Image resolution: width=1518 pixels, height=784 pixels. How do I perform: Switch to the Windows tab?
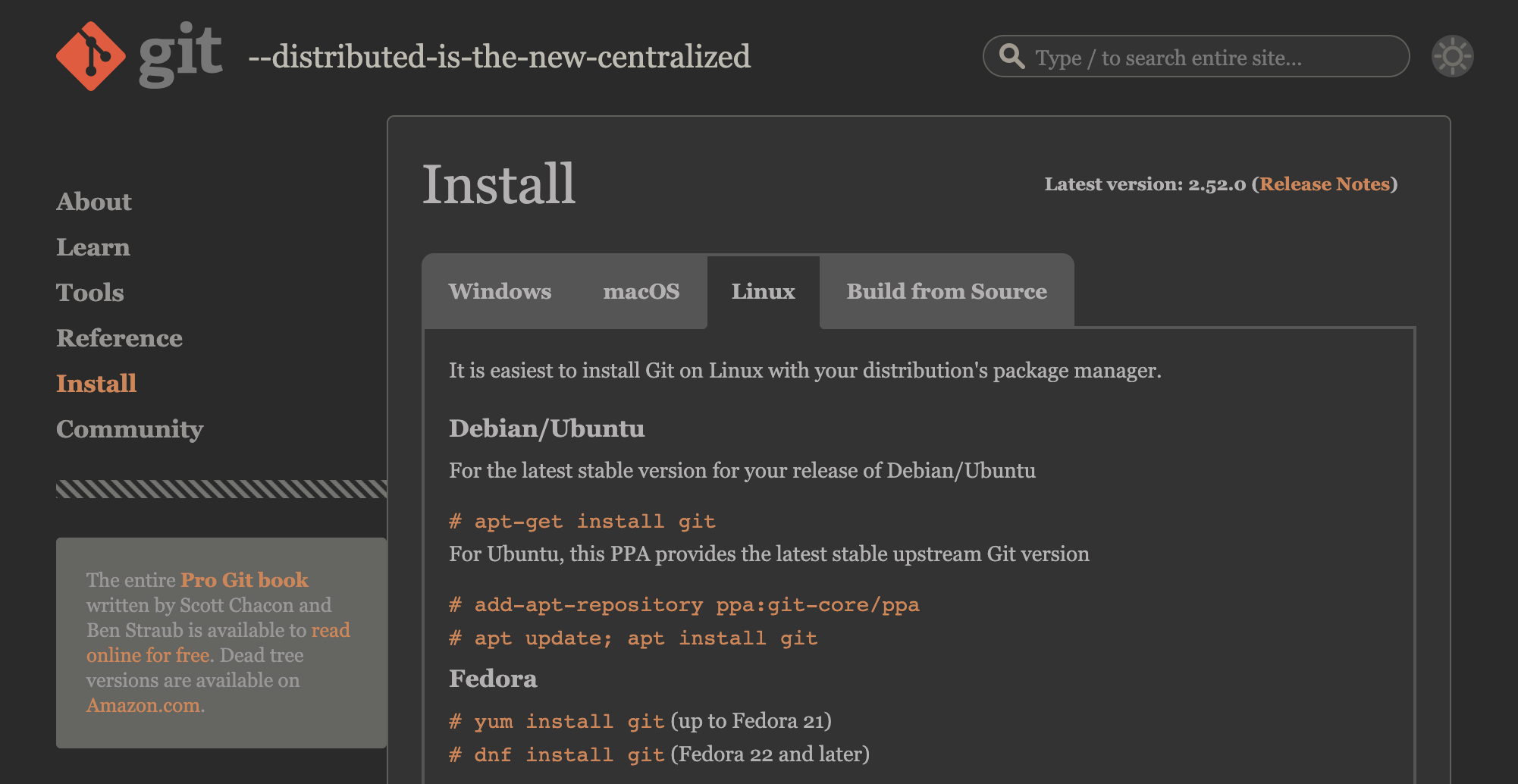point(500,292)
